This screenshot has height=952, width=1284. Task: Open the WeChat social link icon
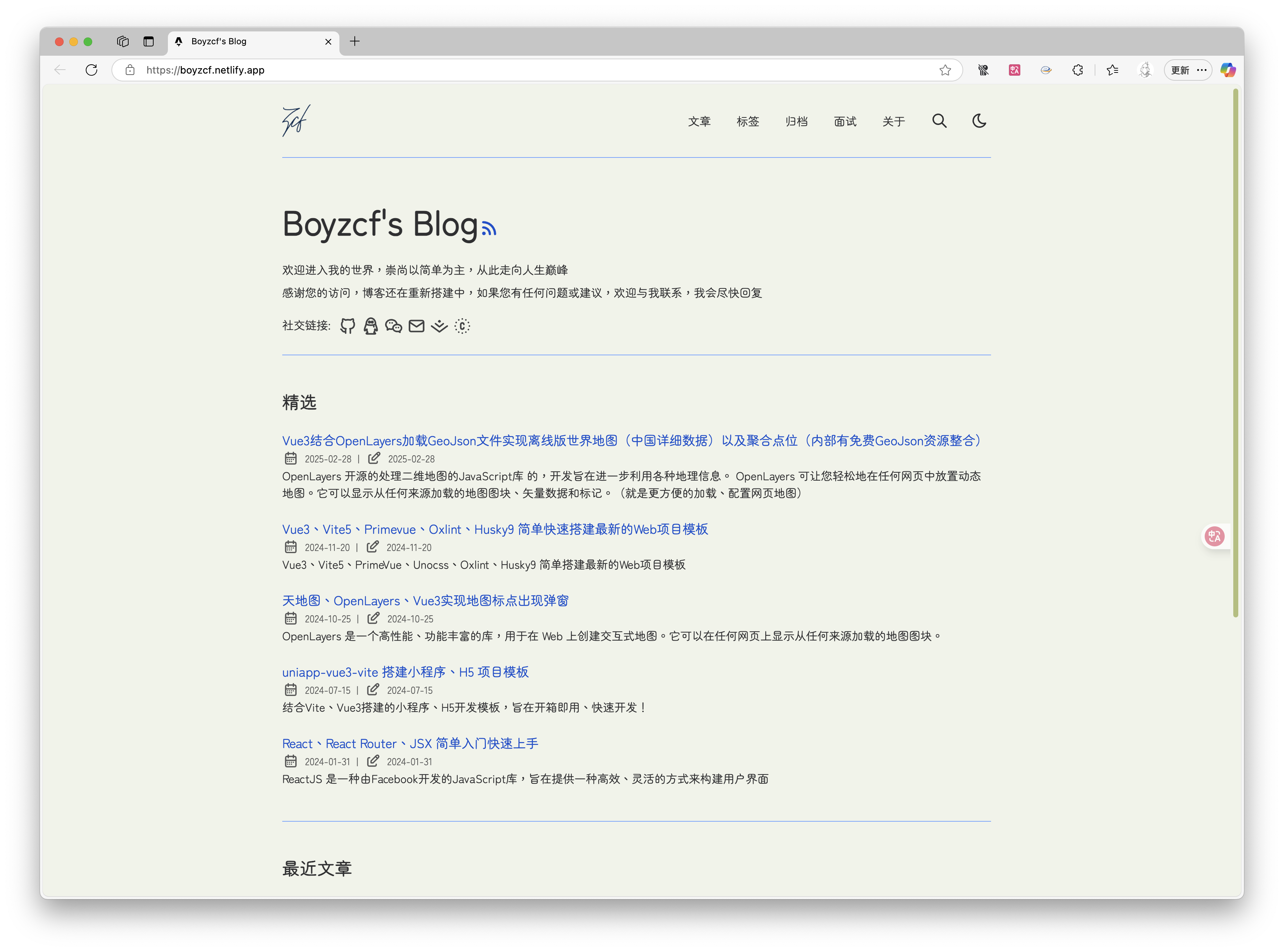pyautogui.click(x=393, y=326)
